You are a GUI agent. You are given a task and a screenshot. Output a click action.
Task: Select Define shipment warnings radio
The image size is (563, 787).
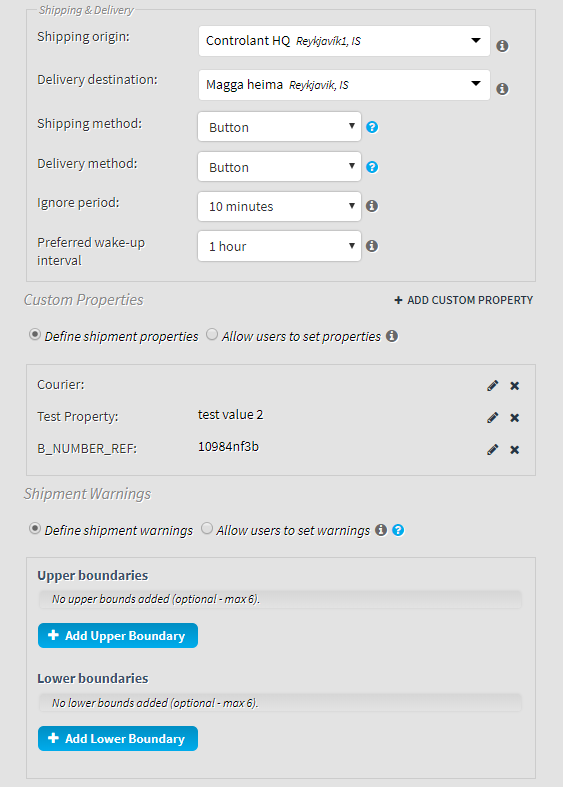(35, 528)
